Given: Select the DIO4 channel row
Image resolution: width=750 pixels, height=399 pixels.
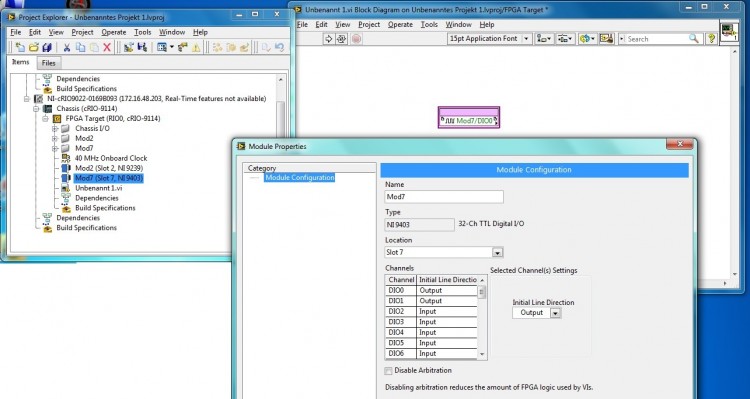Looking at the screenshot, I should [x=431, y=332].
